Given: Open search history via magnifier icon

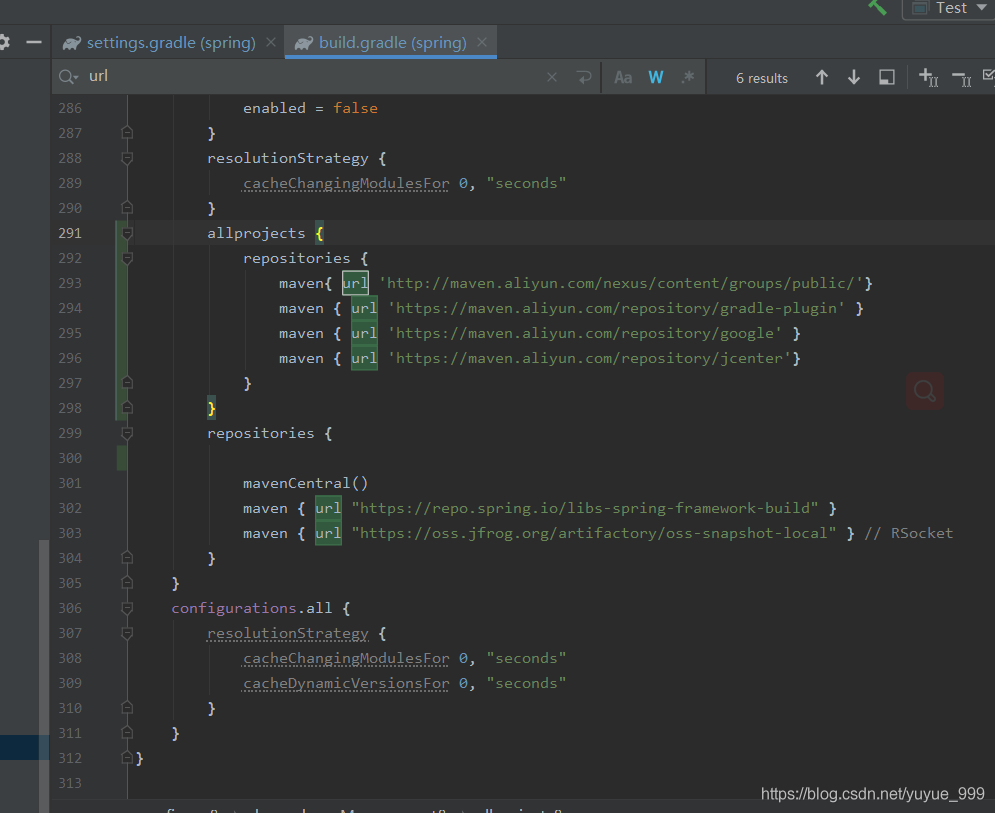Looking at the screenshot, I should 68,77.
